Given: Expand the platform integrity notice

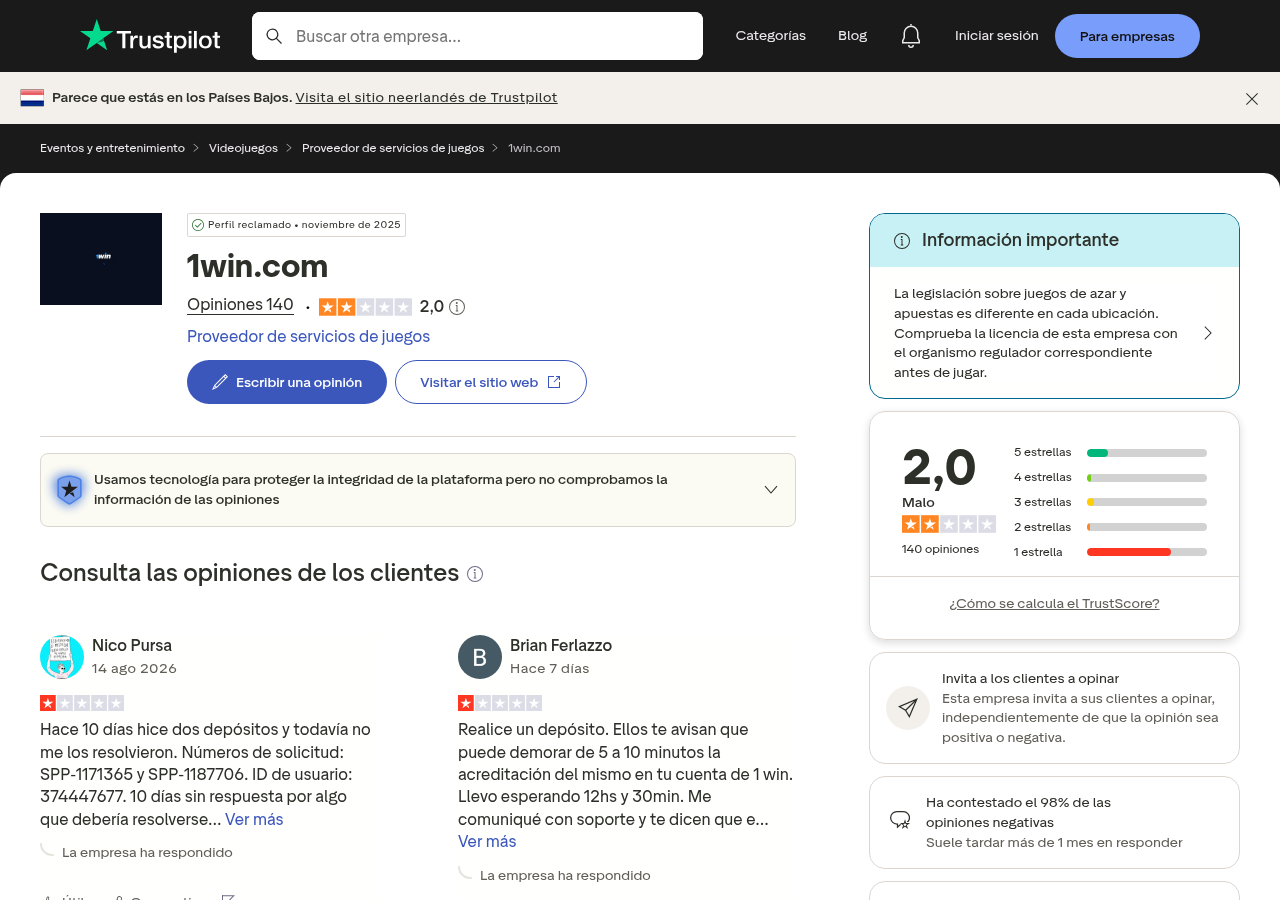Looking at the screenshot, I should pyautogui.click(x=771, y=490).
